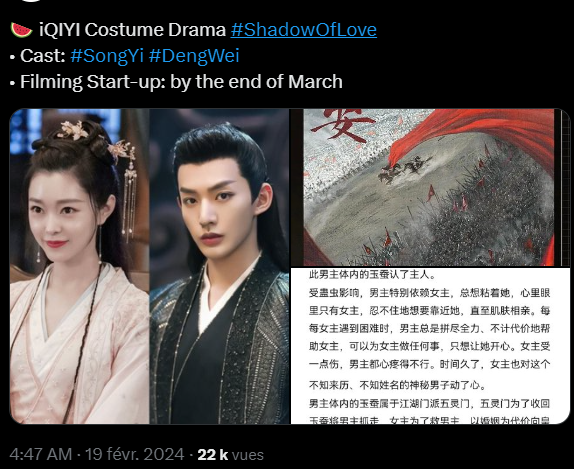Click the Cast: label

[x=43, y=56]
